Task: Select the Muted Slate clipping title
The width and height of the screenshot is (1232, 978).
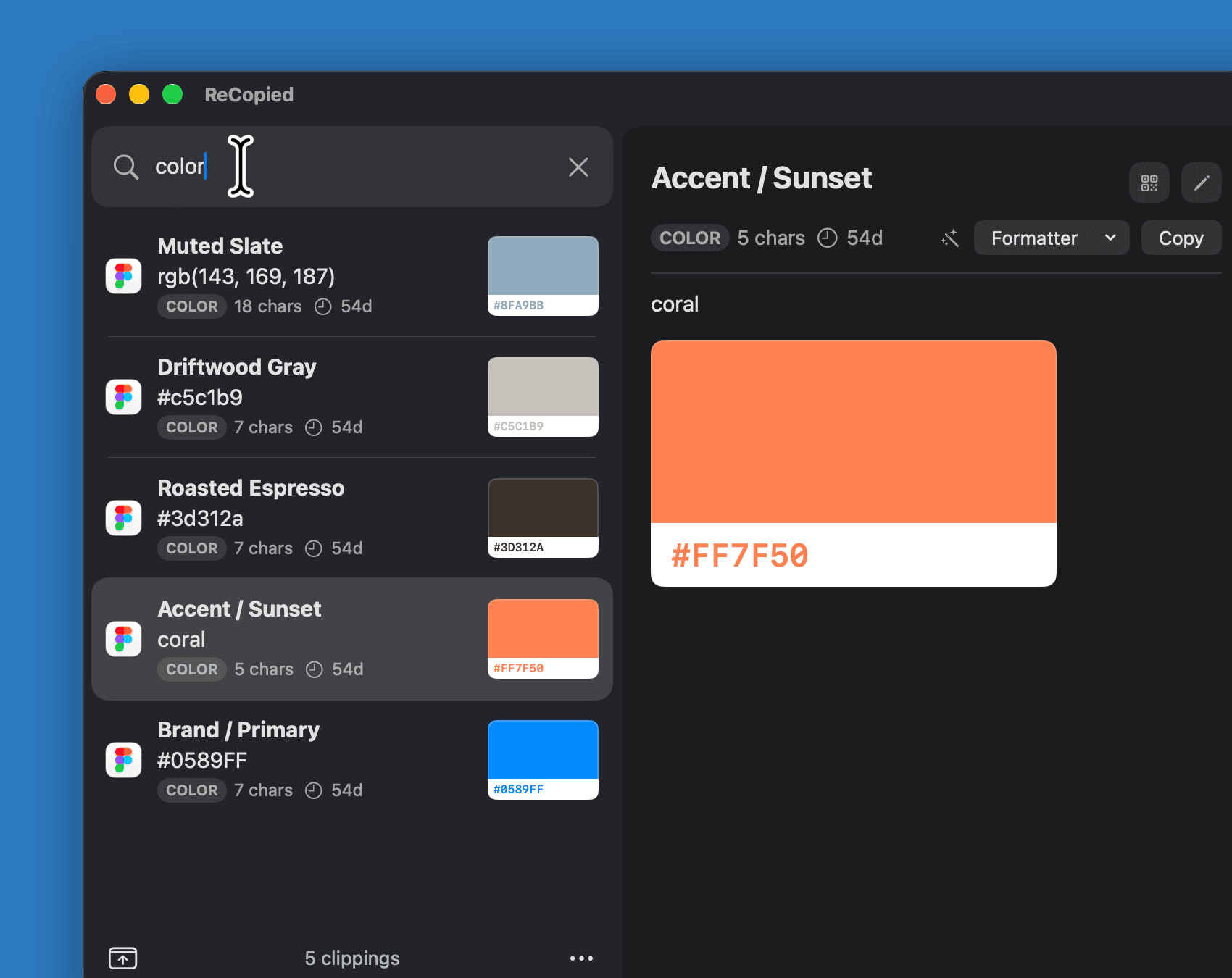Action: pyautogui.click(x=220, y=246)
